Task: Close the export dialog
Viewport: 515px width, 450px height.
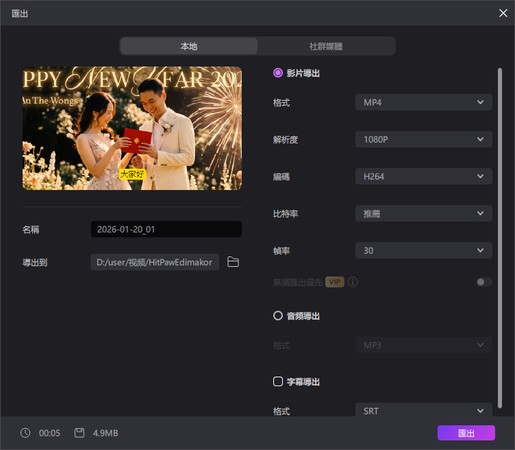Action: (x=503, y=13)
